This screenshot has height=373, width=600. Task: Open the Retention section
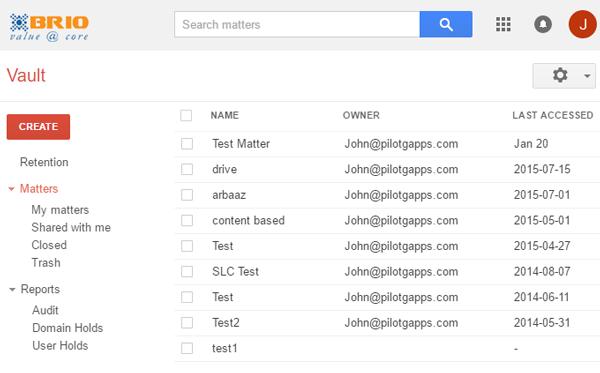coord(44,162)
